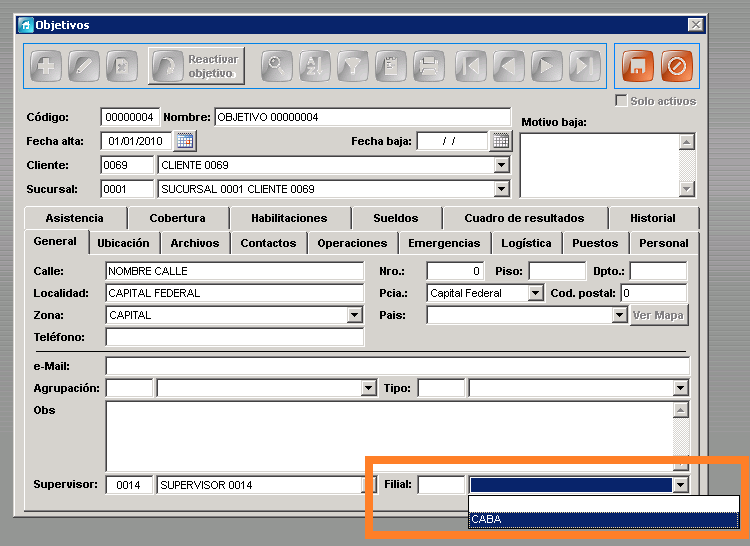Open the Ubicación tab
The image size is (750, 546).
tap(123, 243)
